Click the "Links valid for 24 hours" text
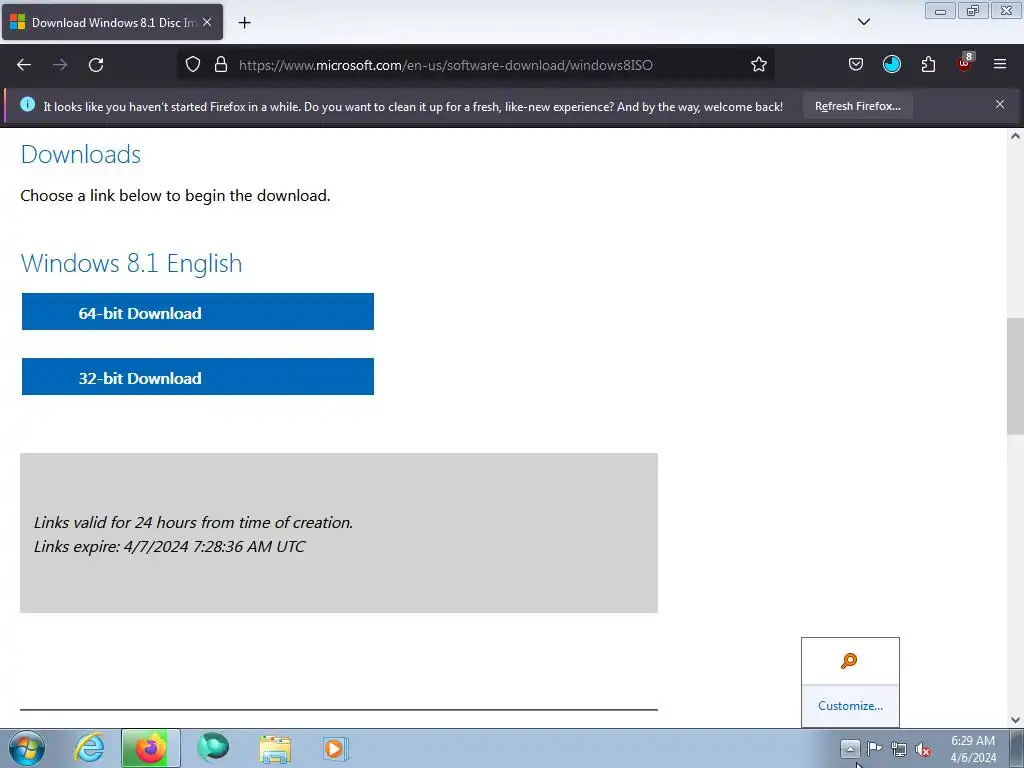Viewport: 1024px width, 768px height. tap(193, 522)
